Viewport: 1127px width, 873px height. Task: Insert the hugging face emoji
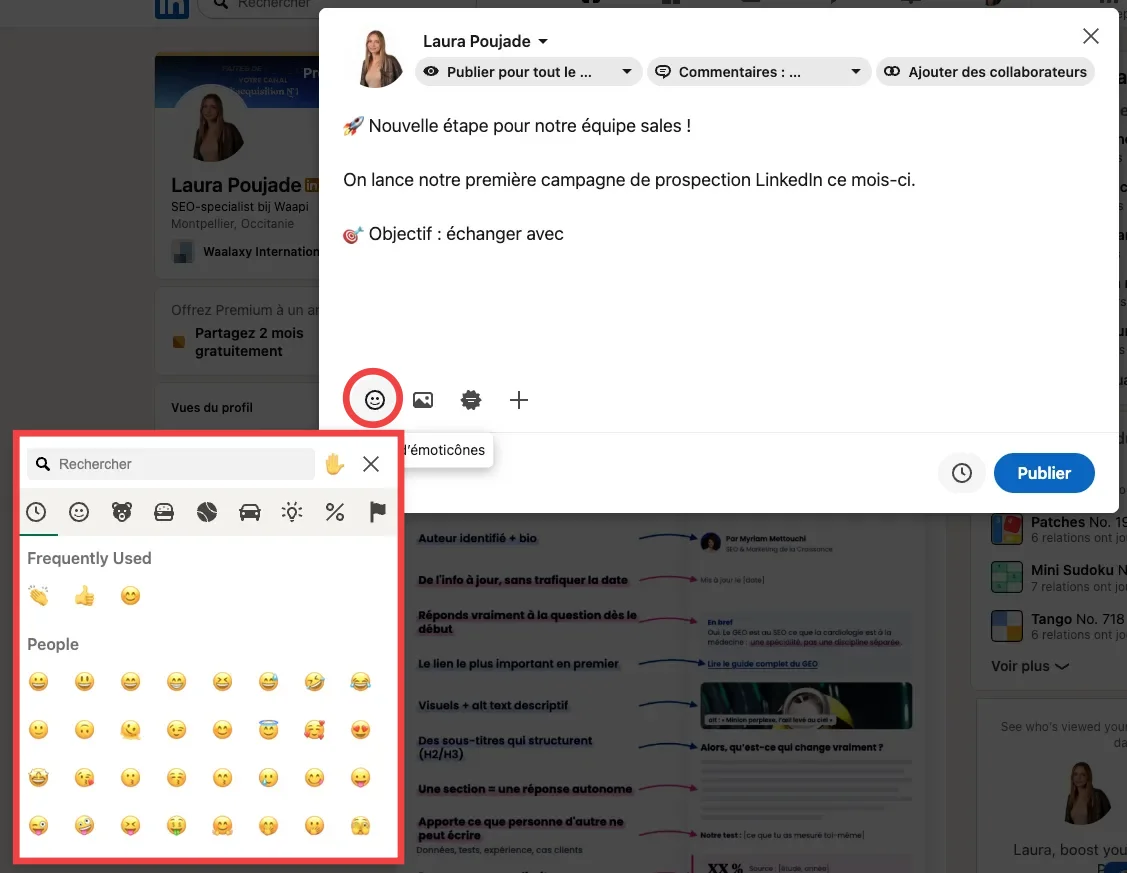coord(222,826)
